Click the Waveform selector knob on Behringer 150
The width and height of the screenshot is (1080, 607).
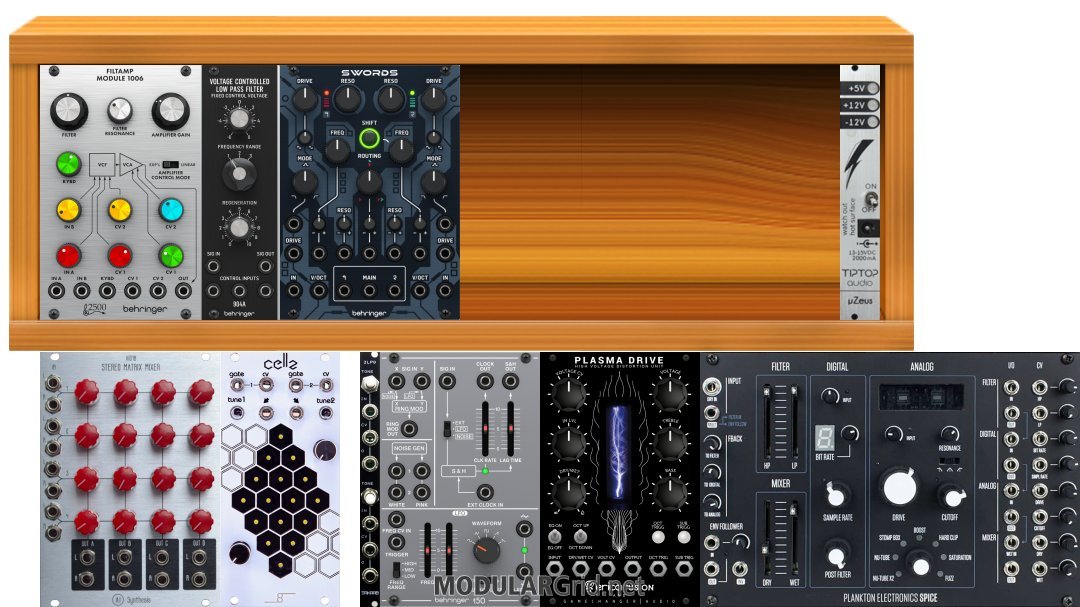[x=486, y=550]
